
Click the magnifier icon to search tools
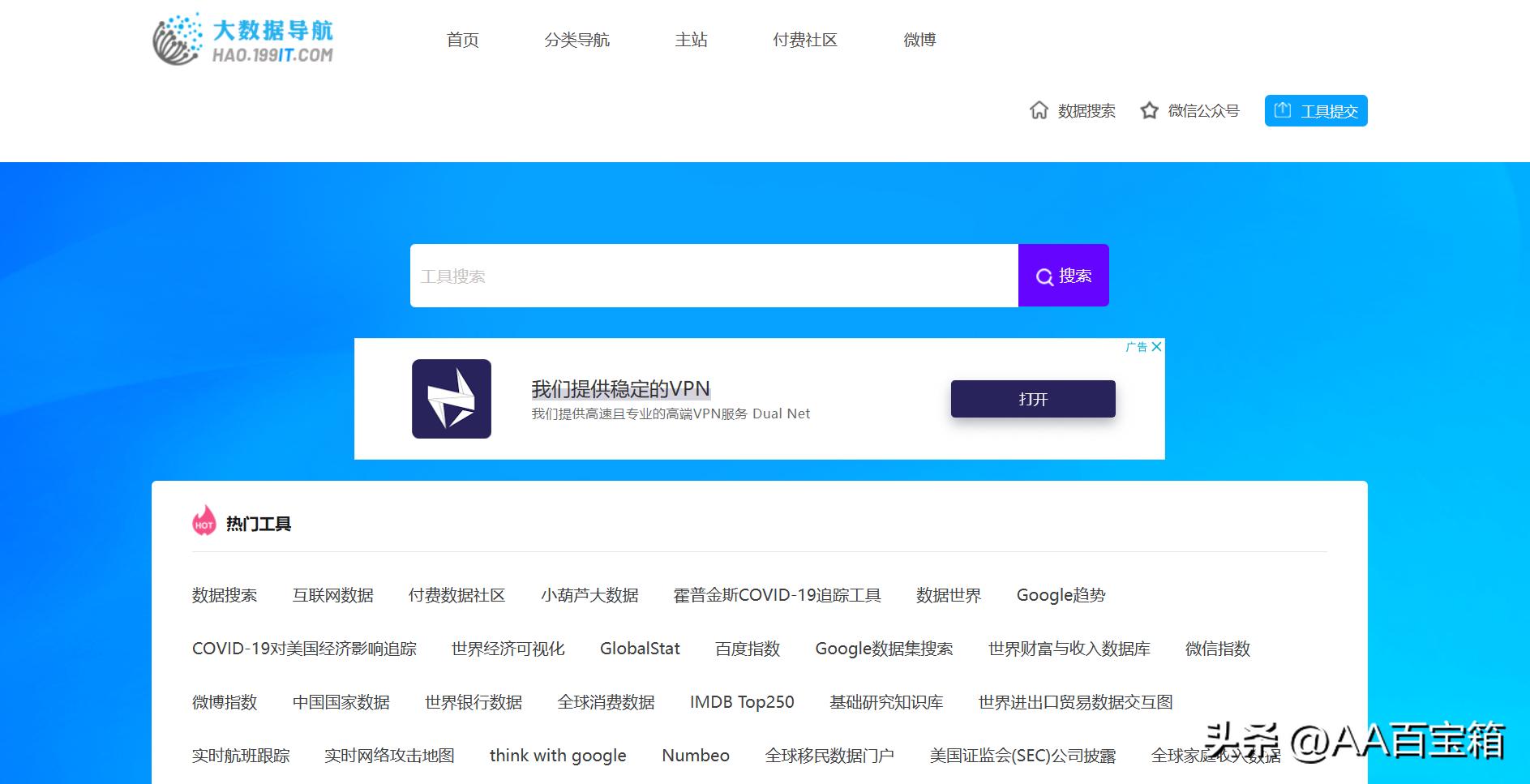coord(1044,276)
